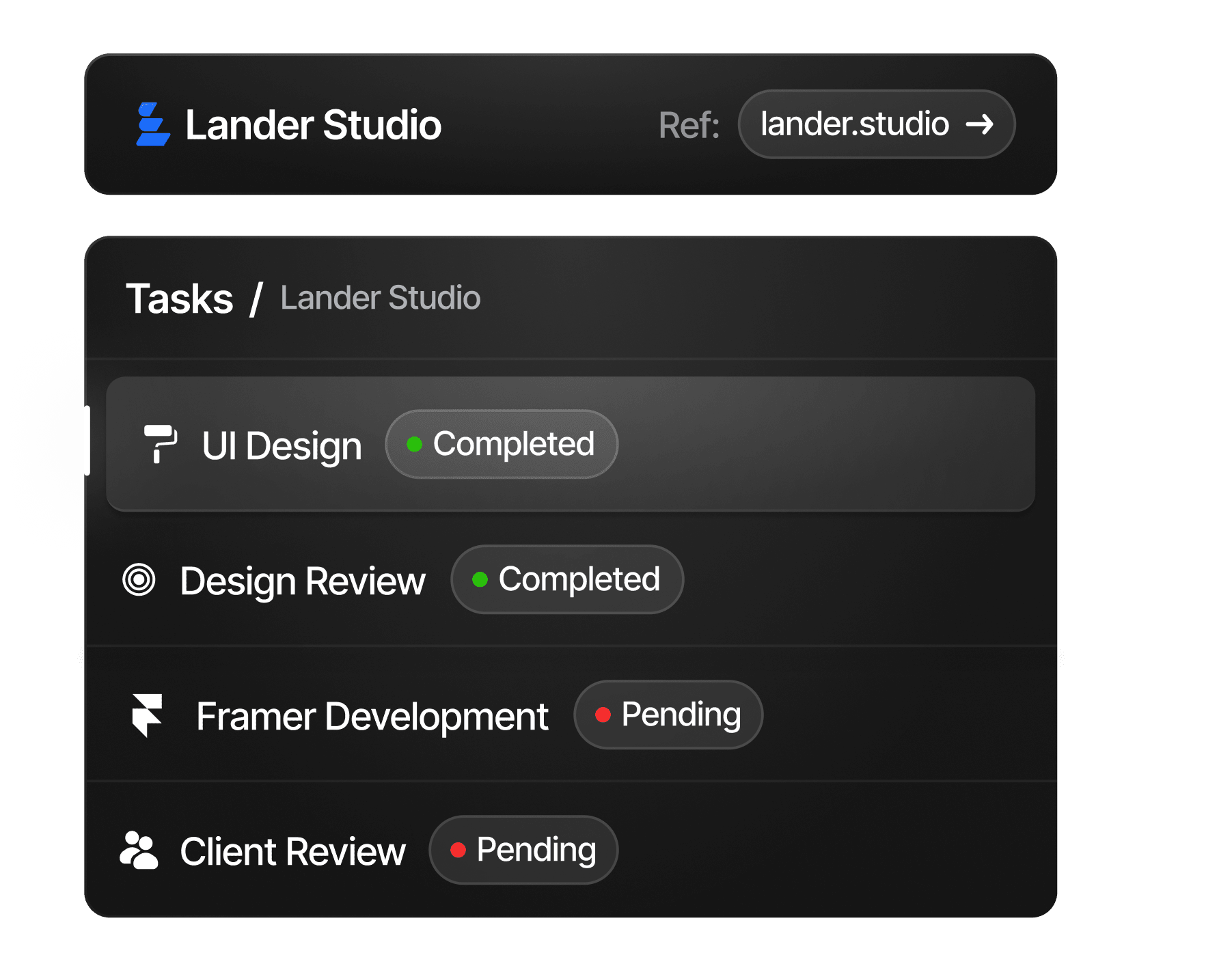Image resolution: width=1232 pixels, height=968 pixels.
Task: Click the arrow icon next to lander.studio
Action: tap(979, 124)
